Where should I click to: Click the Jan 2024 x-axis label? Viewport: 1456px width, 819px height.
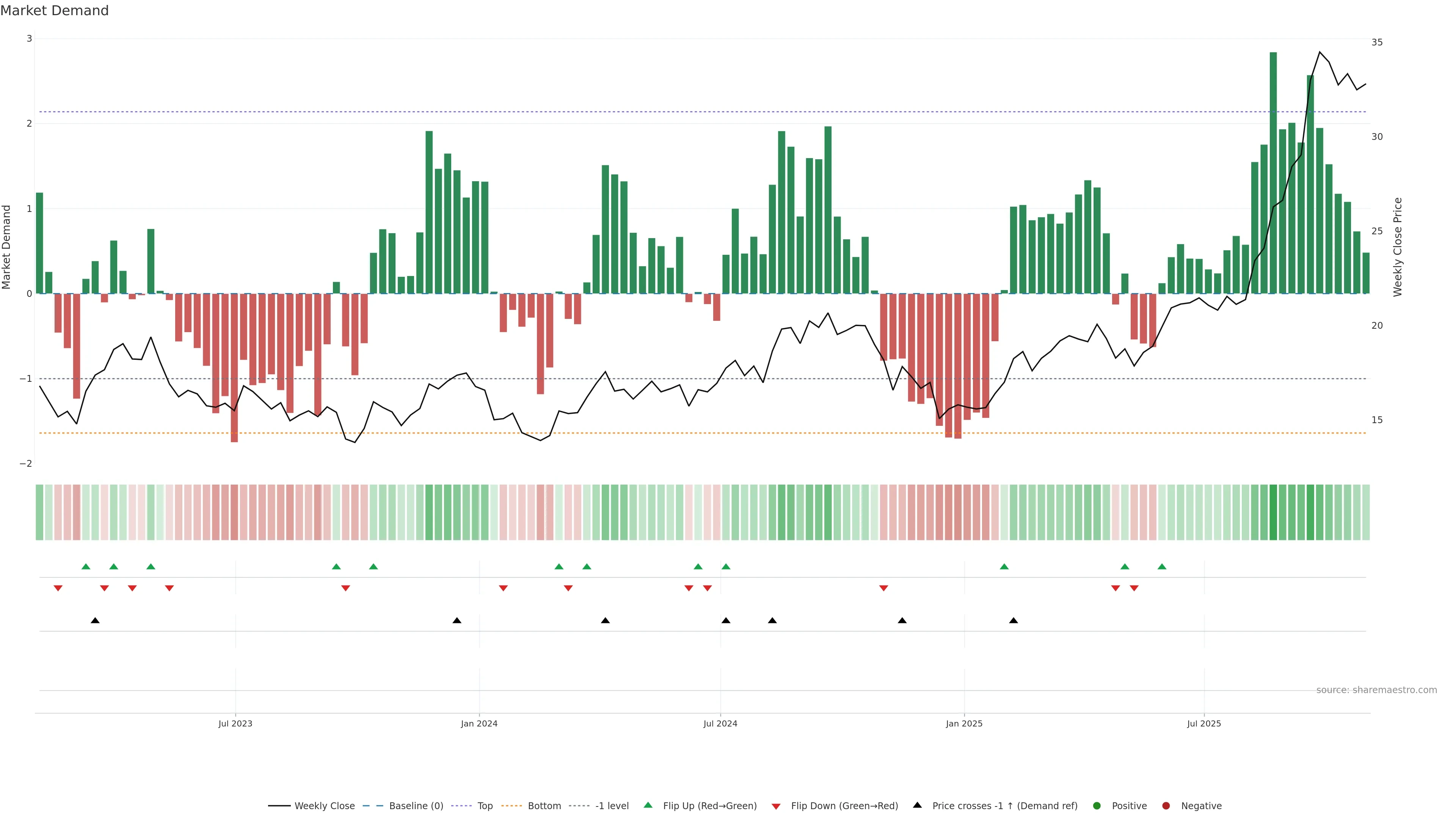click(x=479, y=723)
